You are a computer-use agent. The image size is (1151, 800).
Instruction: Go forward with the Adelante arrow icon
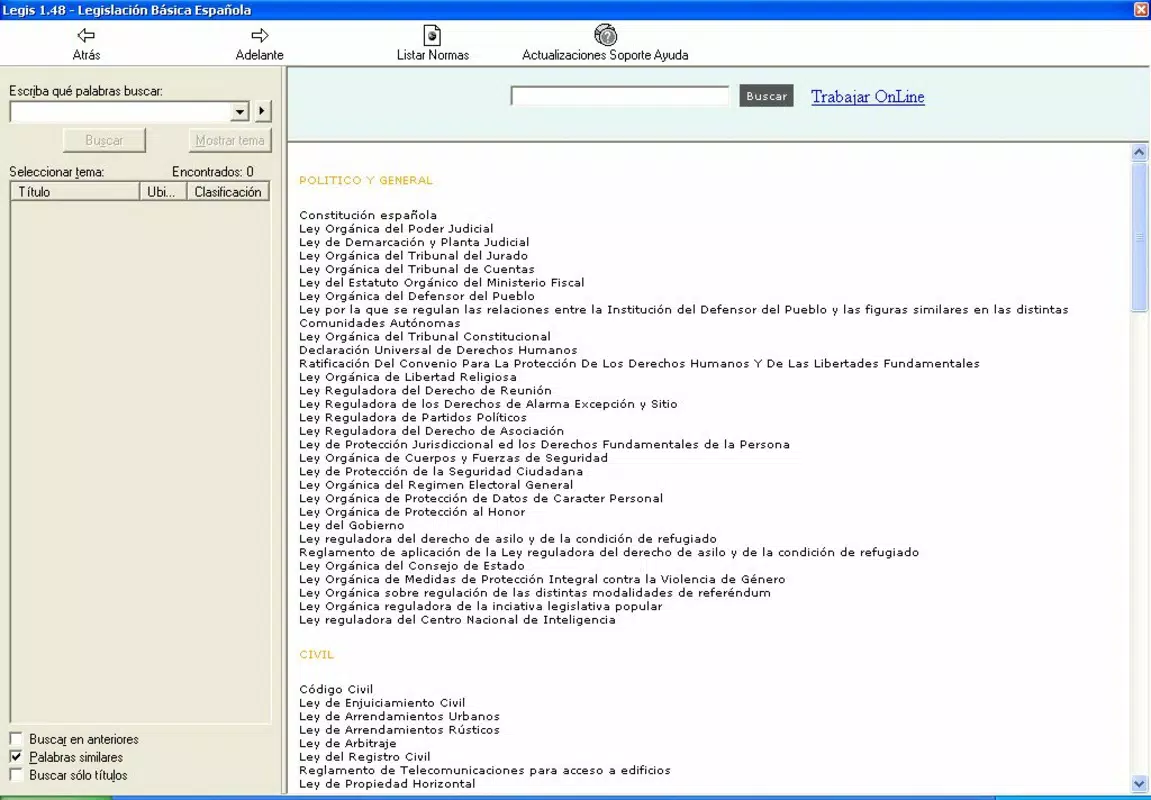tap(260, 35)
